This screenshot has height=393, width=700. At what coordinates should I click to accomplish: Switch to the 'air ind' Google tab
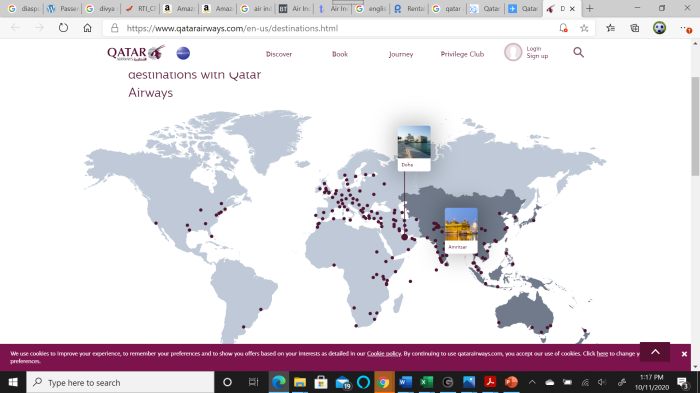(257, 8)
